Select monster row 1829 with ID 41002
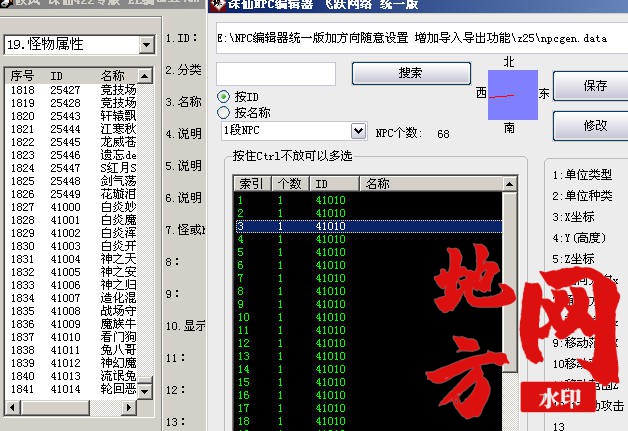The image size is (628, 431). [73, 233]
